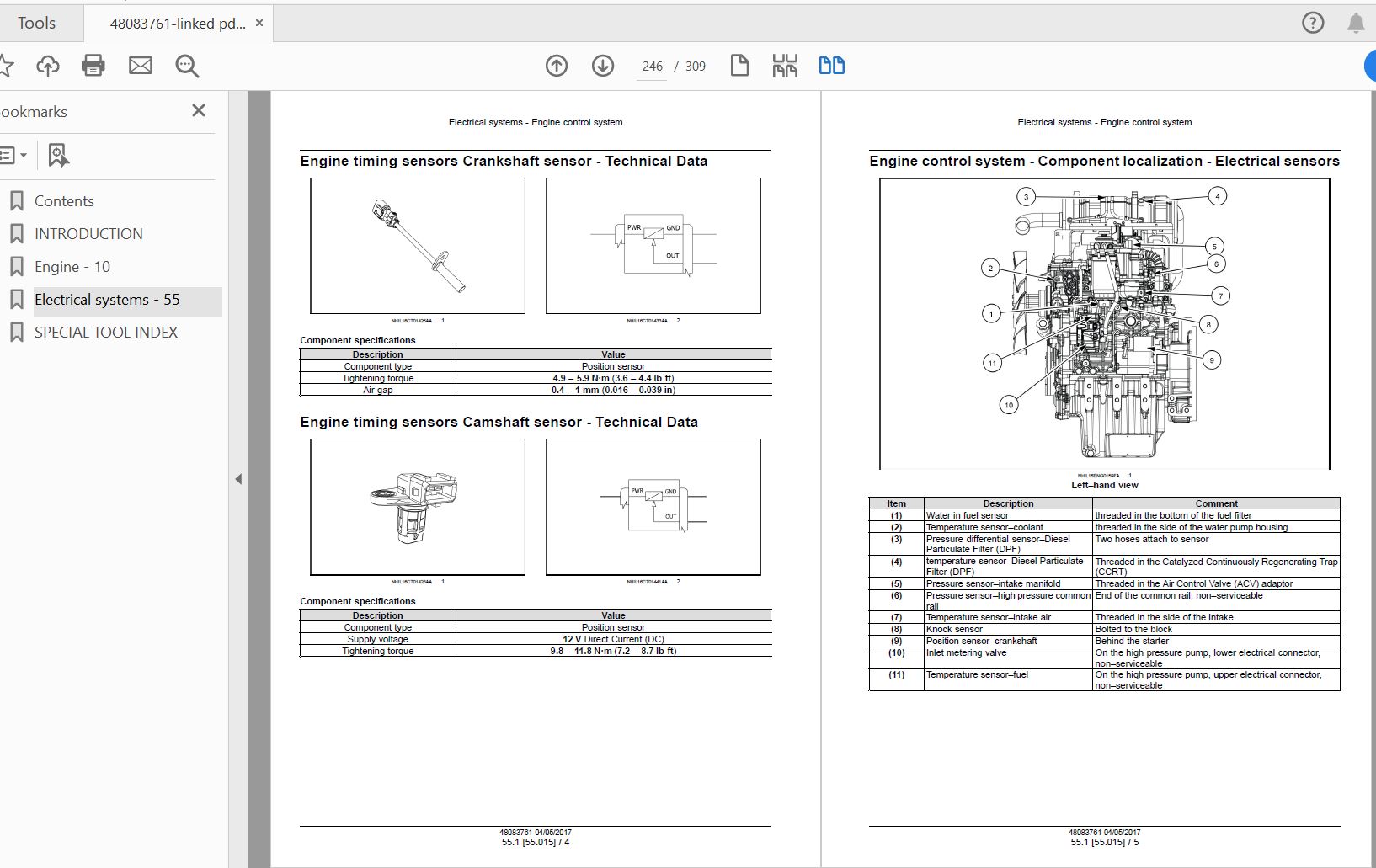
Task: Collapse the left navigation pane arrow
Action: click(x=238, y=479)
